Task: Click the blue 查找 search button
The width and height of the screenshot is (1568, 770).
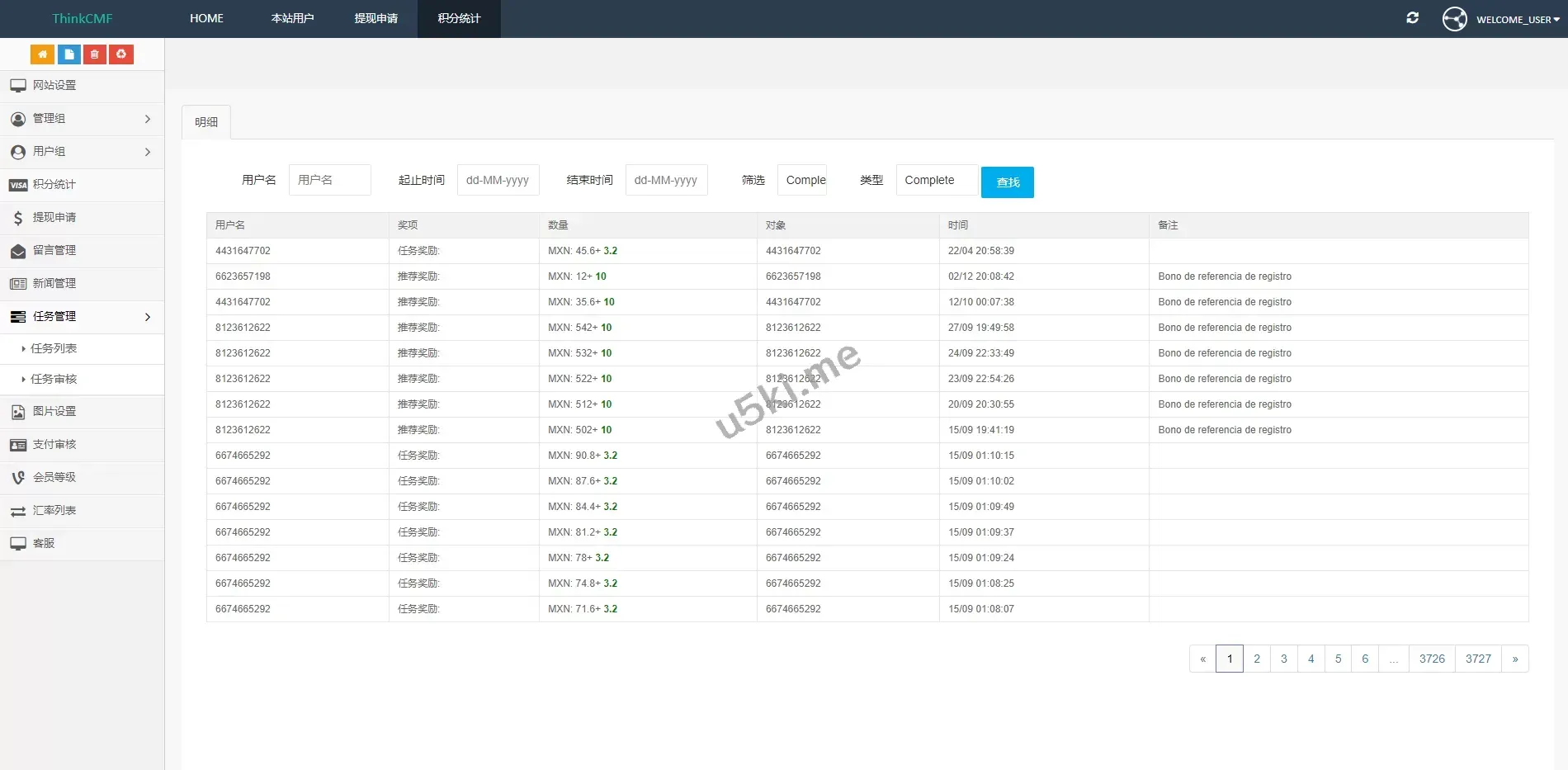Action: (x=1007, y=182)
